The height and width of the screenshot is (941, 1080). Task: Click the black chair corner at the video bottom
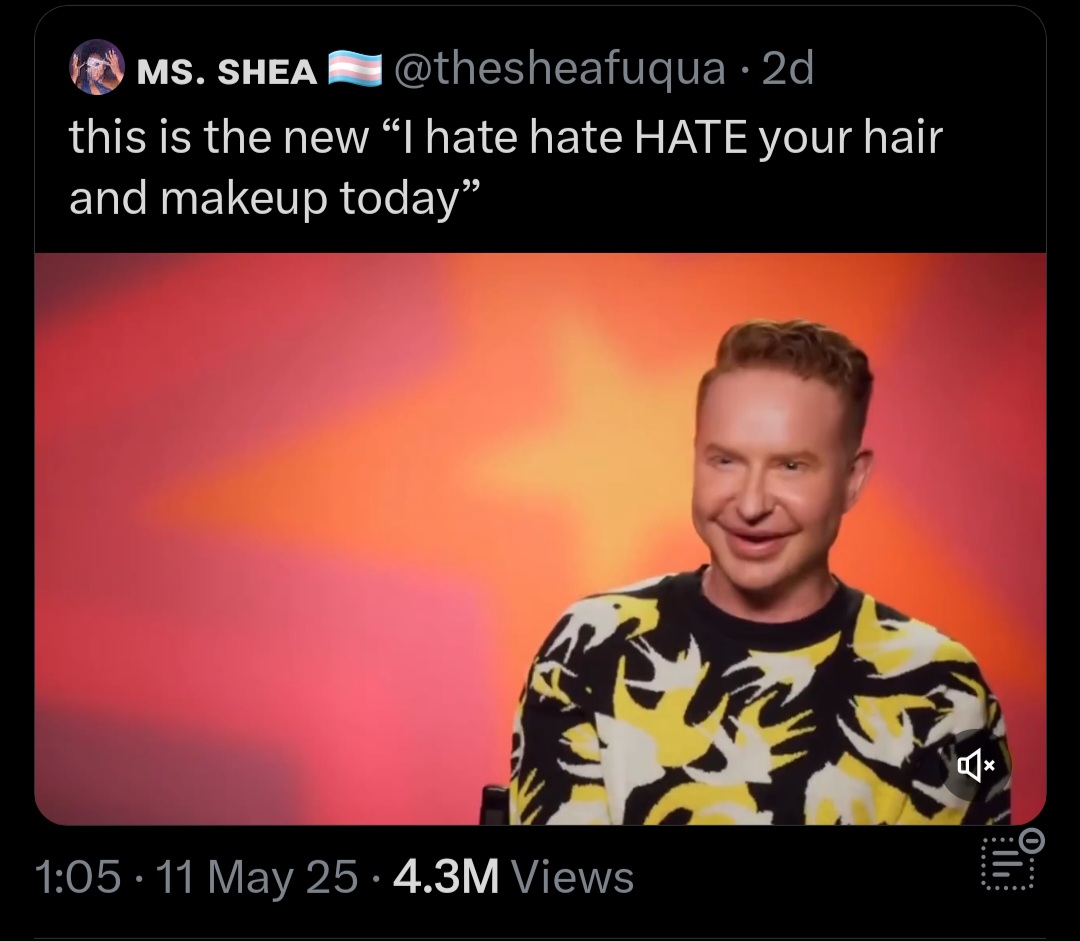495,805
